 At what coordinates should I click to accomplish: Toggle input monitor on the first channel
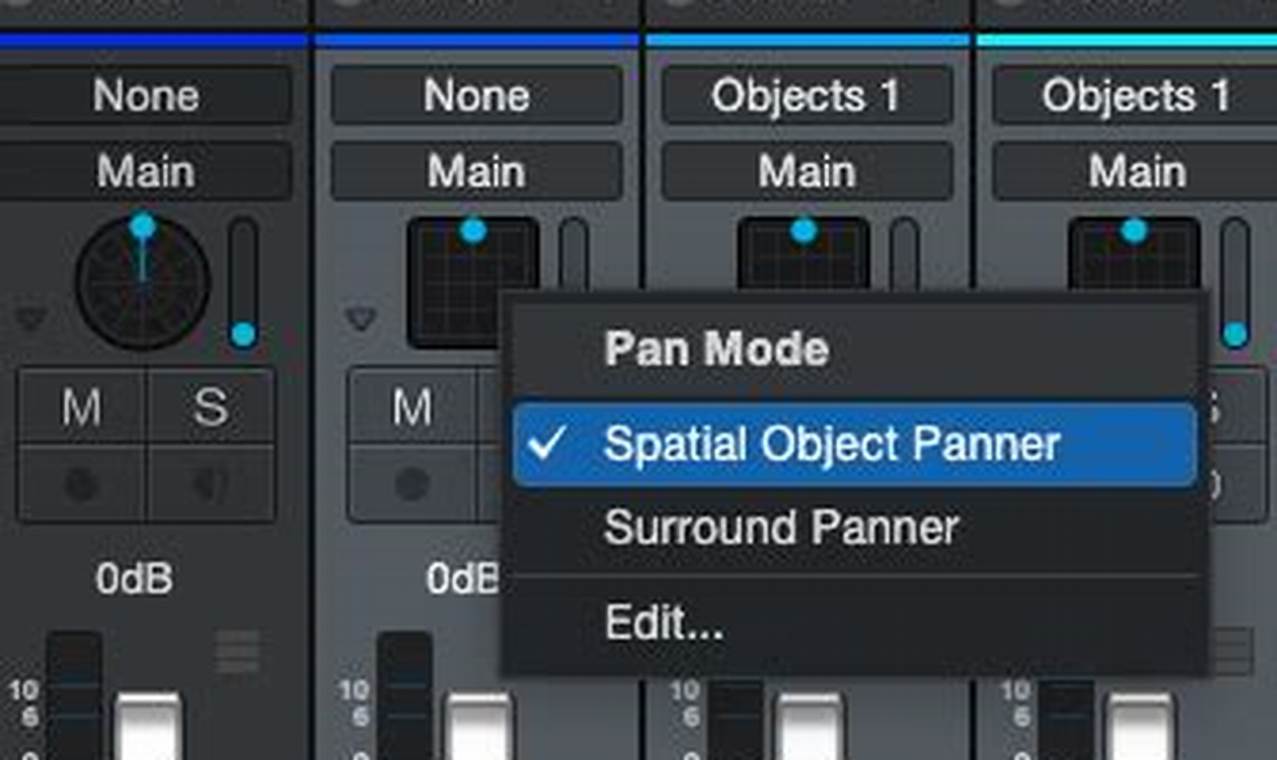pos(210,485)
